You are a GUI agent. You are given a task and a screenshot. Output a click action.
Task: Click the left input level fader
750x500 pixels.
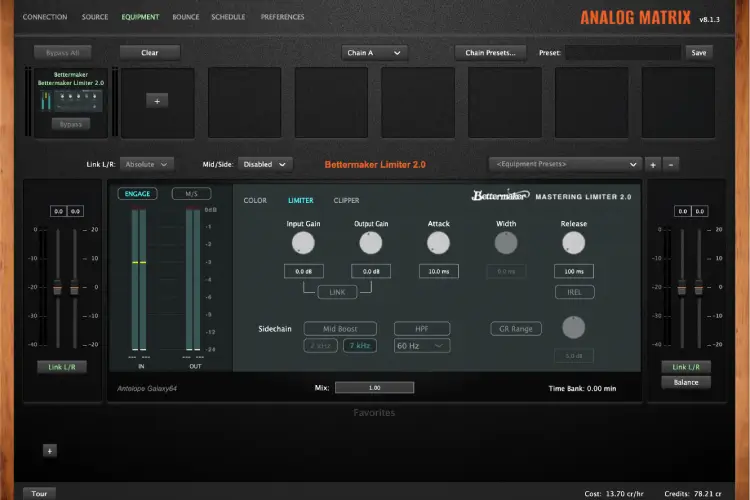coord(59,289)
